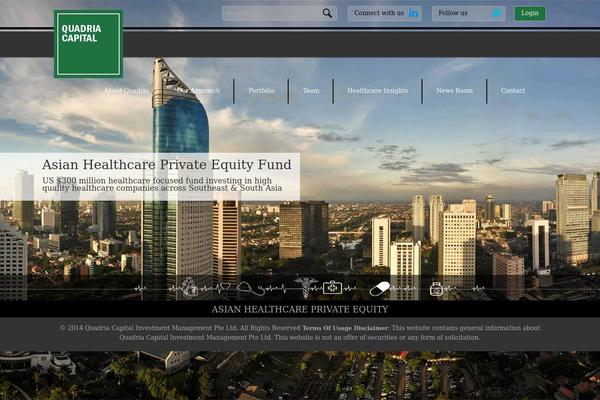The width and height of the screenshot is (600, 400).
Task: Open the Team menu item
Action: point(311,91)
